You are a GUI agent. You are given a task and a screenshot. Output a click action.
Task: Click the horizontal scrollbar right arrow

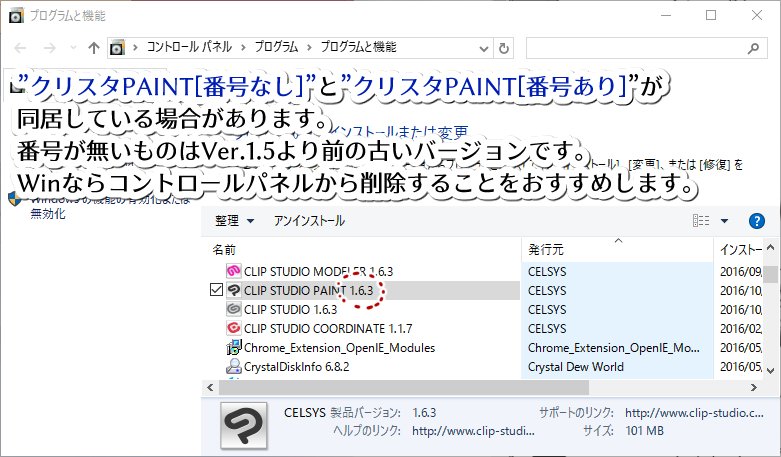pyautogui.click(x=754, y=387)
